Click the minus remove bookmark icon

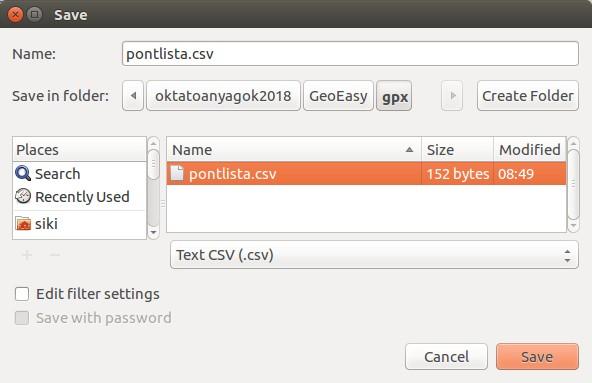[x=55, y=255]
